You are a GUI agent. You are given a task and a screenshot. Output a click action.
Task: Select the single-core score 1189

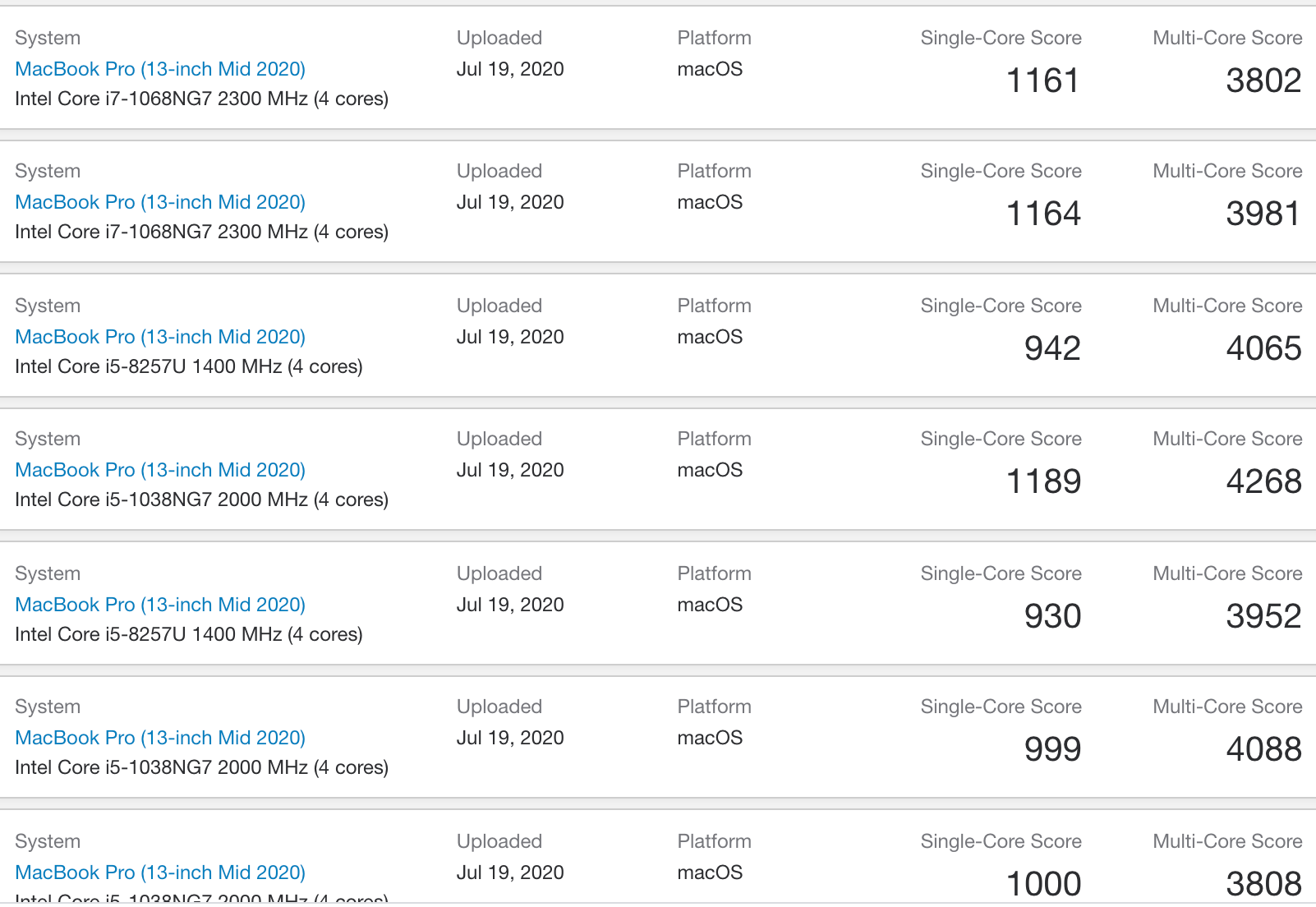1043,481
